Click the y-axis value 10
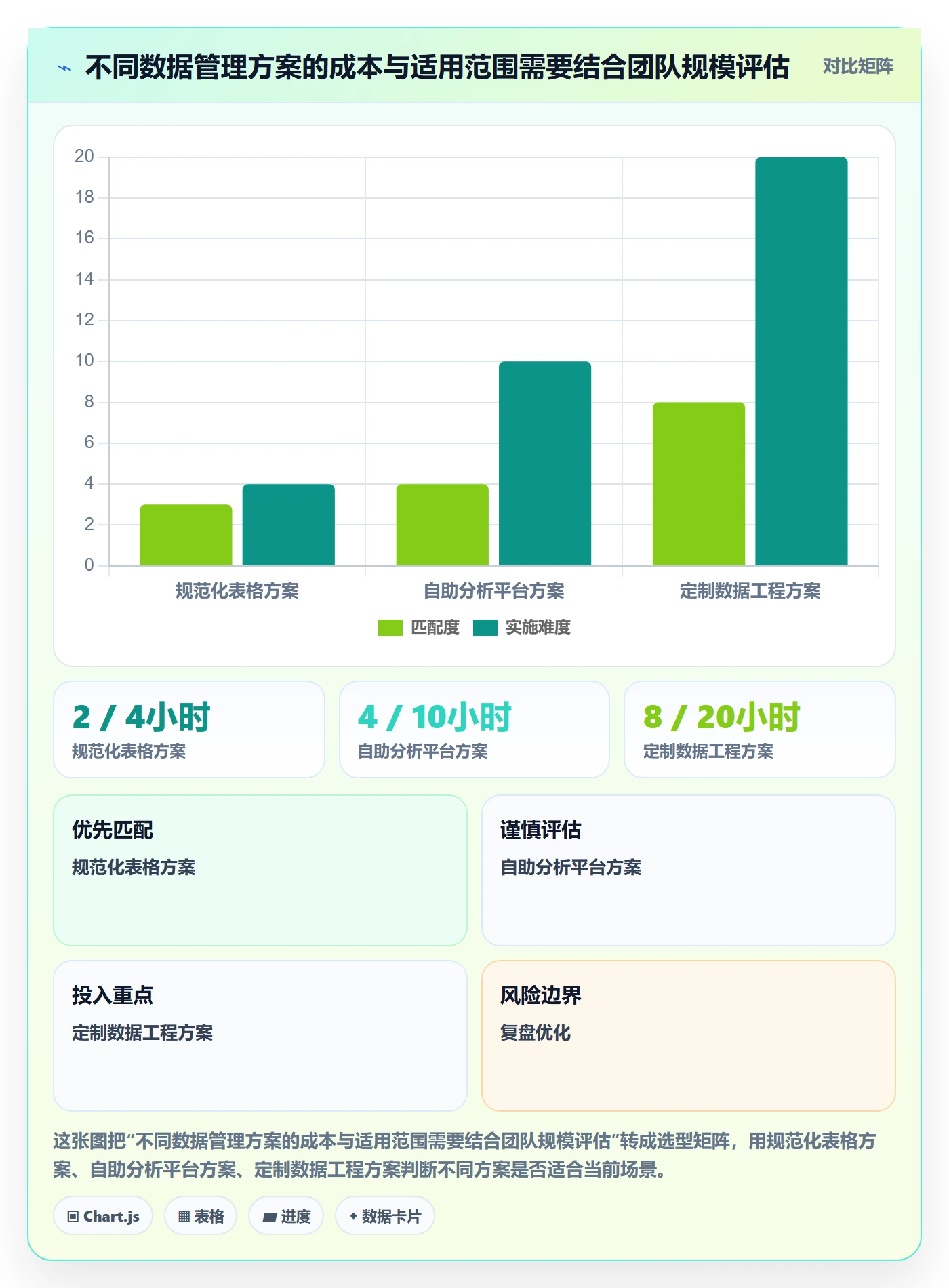The image size is (949, 1288). [85, 361]
